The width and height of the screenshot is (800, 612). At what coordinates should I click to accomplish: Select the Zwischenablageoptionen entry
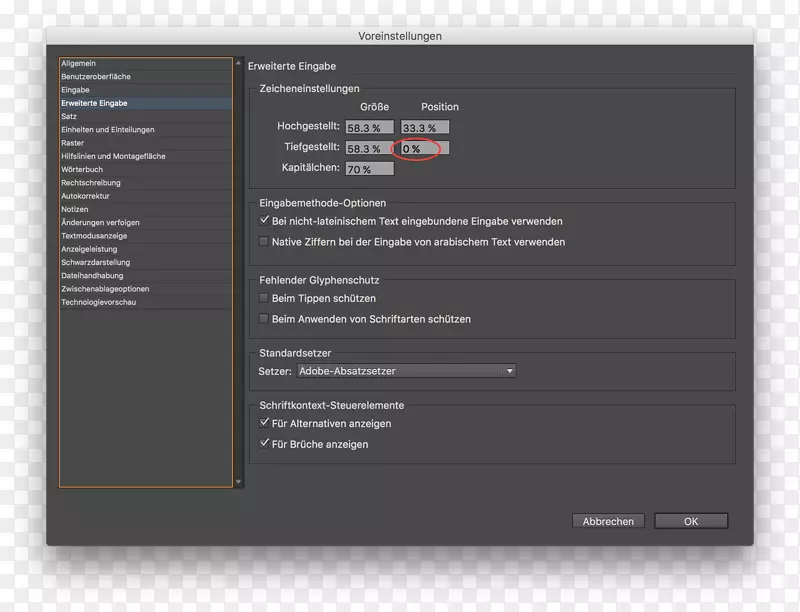[x=103, y=289]
